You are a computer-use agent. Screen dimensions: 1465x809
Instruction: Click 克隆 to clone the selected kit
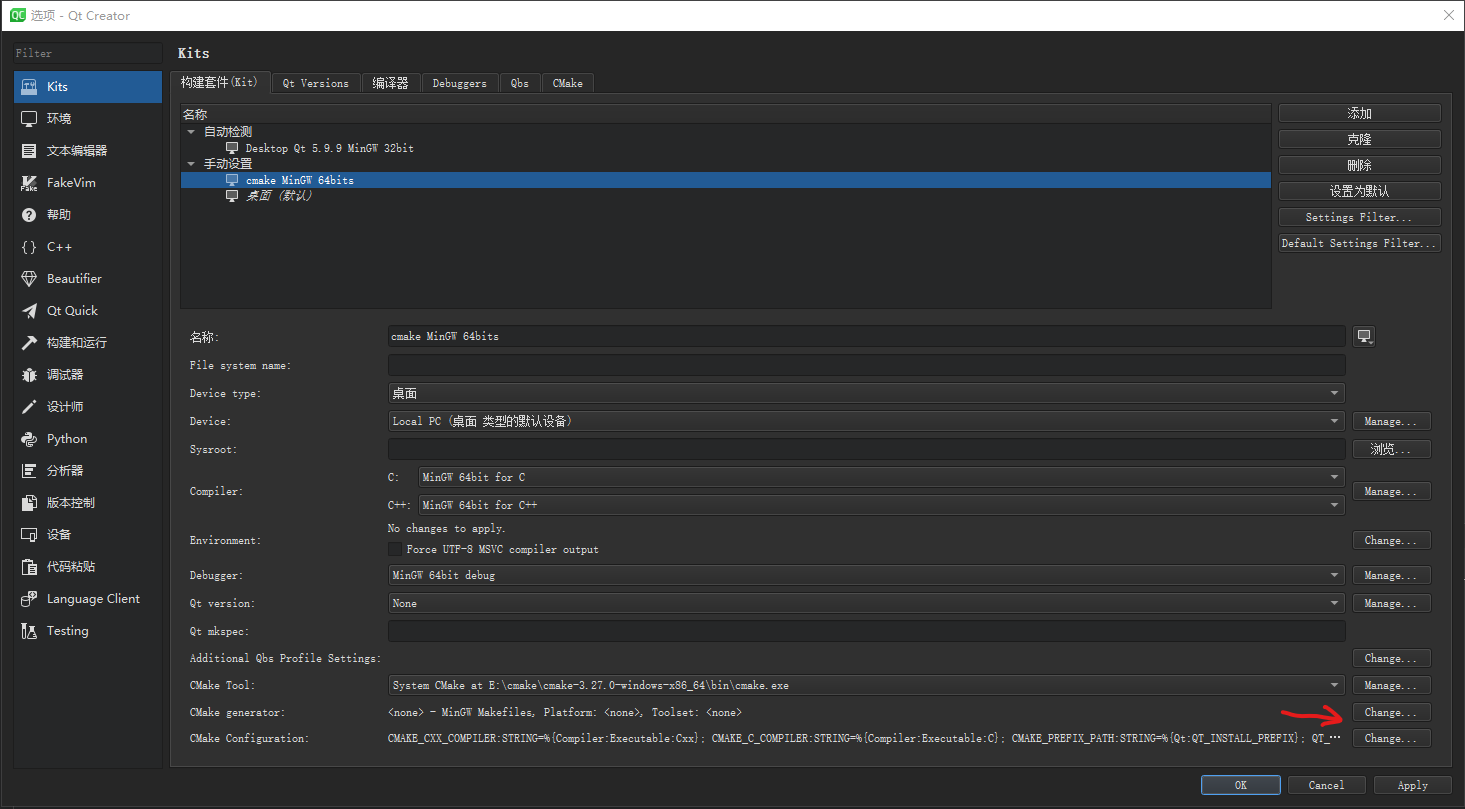1358,138
